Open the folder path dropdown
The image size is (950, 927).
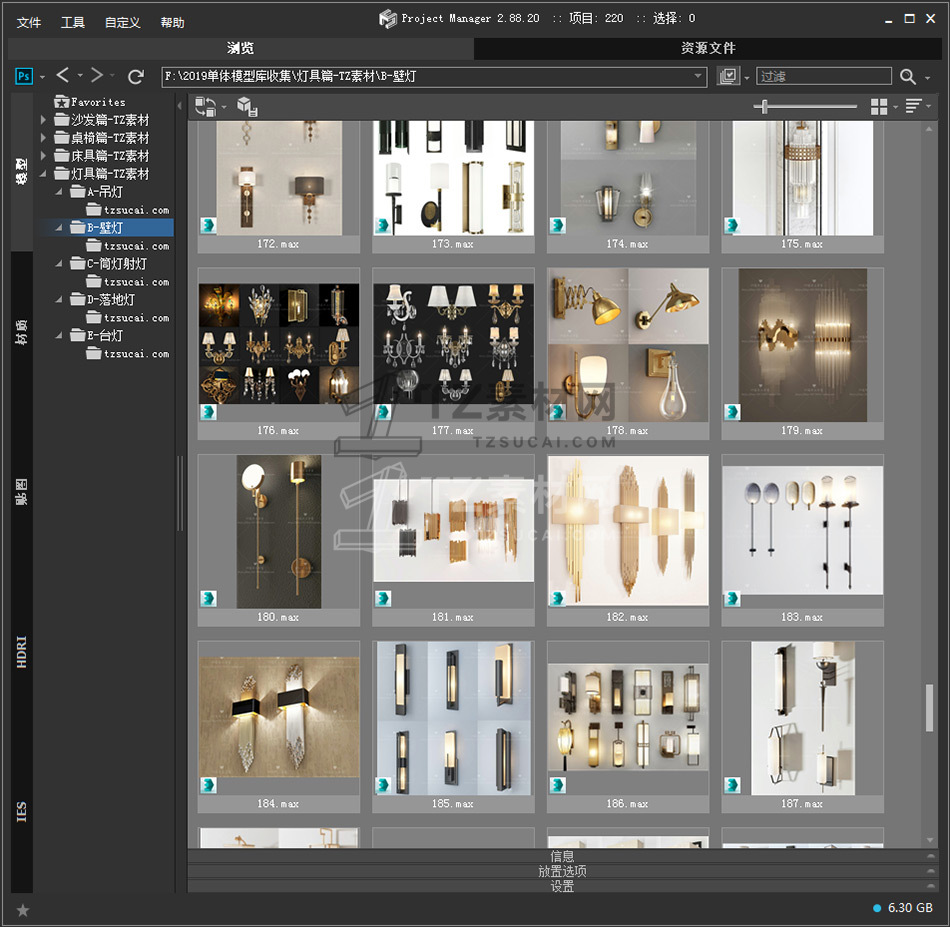tap(699, 76)
